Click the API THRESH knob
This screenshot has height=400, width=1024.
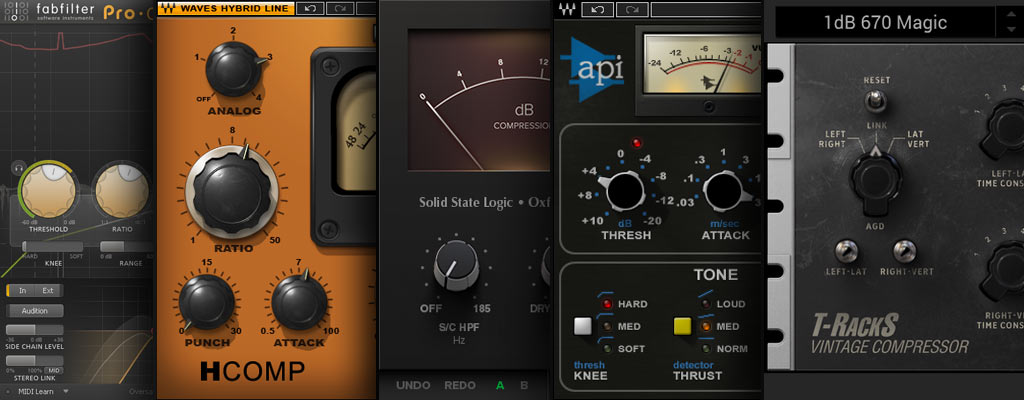(625, 191)
